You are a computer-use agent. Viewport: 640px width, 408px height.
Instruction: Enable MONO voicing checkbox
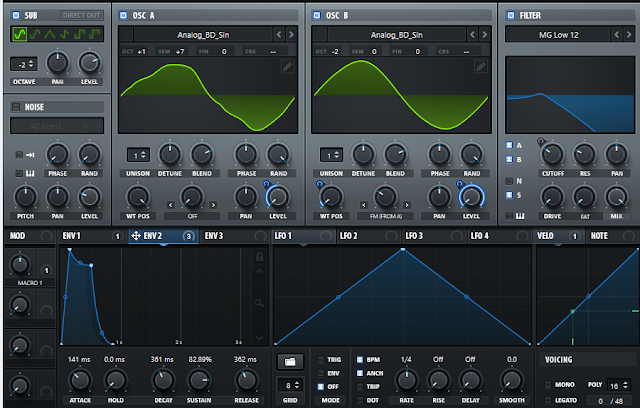(x=548, y=385)
